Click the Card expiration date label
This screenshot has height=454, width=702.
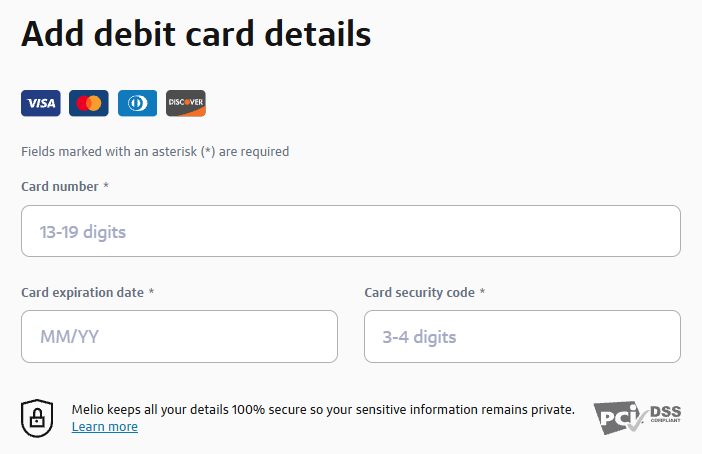point(82,292)
